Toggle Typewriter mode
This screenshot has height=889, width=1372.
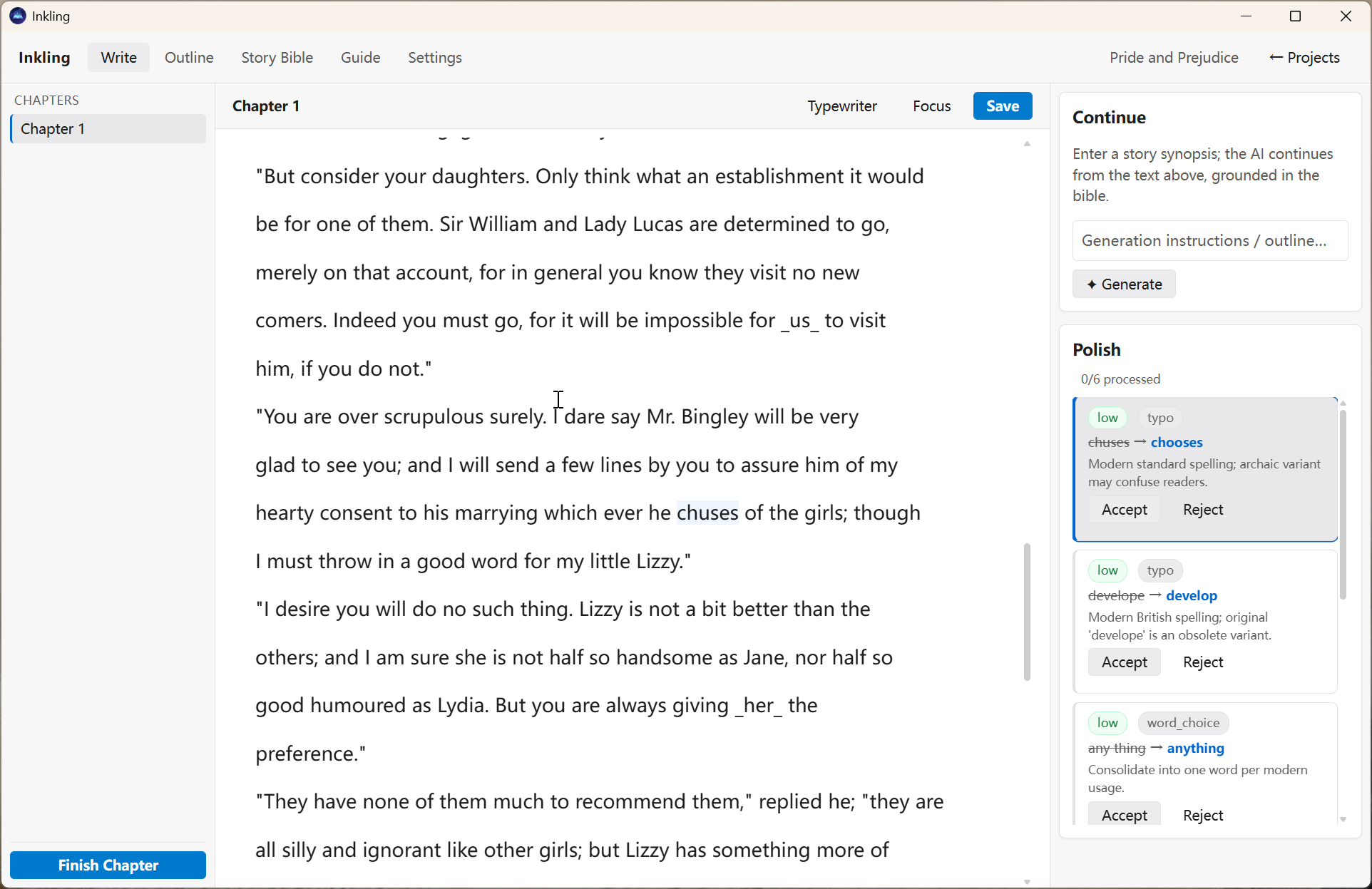(x=842, y=106)
